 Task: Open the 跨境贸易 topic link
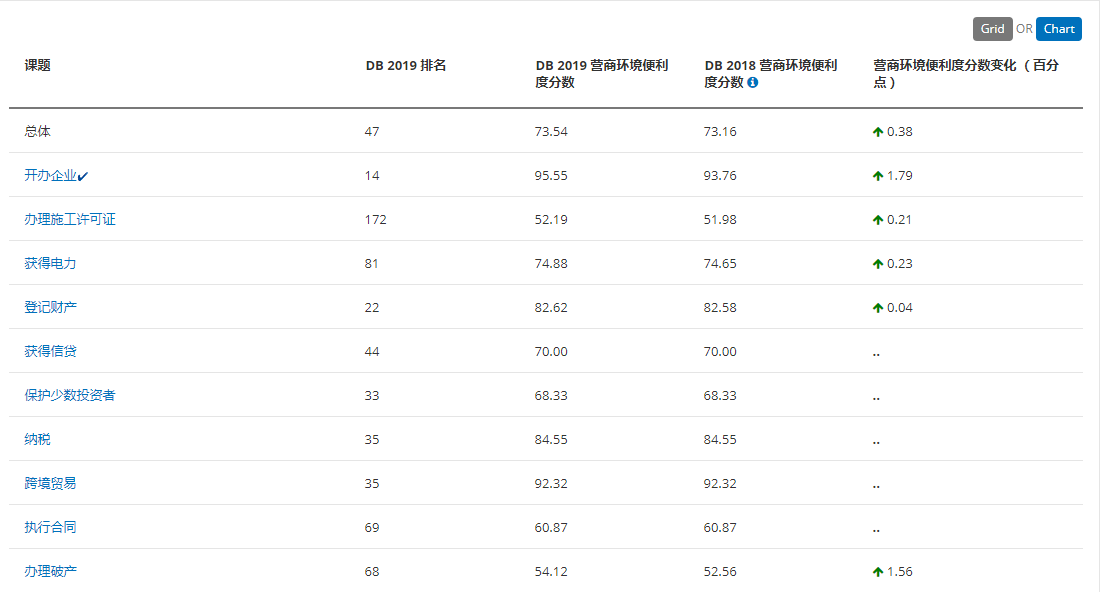[51, 483]
